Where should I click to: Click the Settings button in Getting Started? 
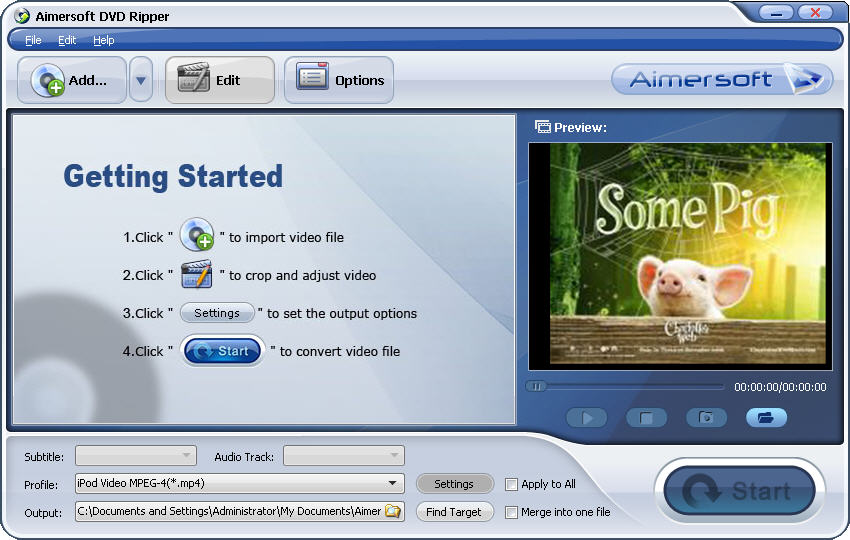pyautogui.click(x=217, y=313)
